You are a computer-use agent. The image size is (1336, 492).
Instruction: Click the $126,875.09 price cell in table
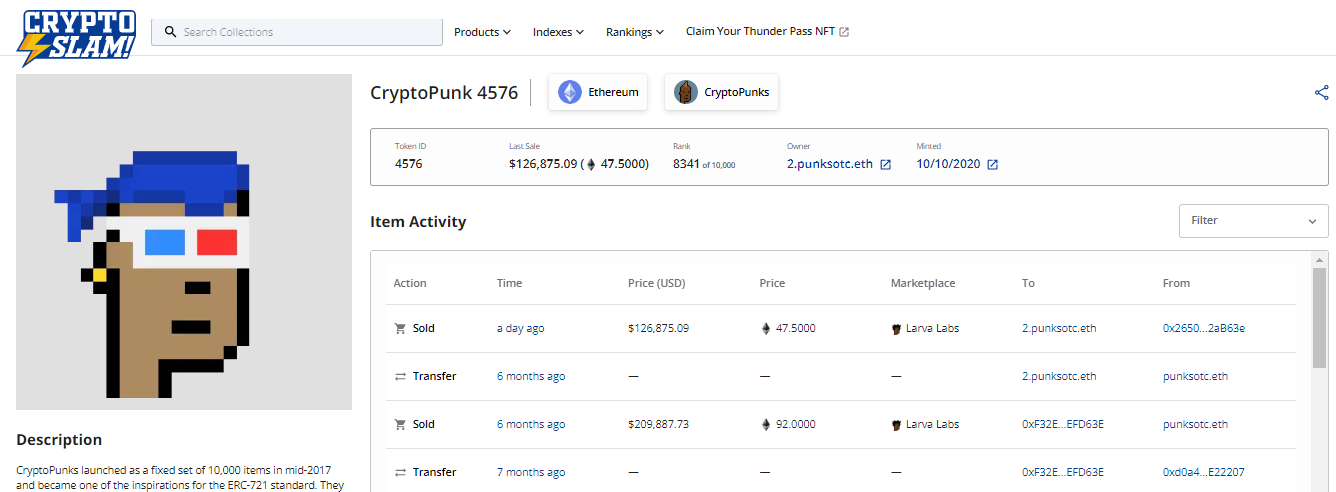click(x=658, y=328)
